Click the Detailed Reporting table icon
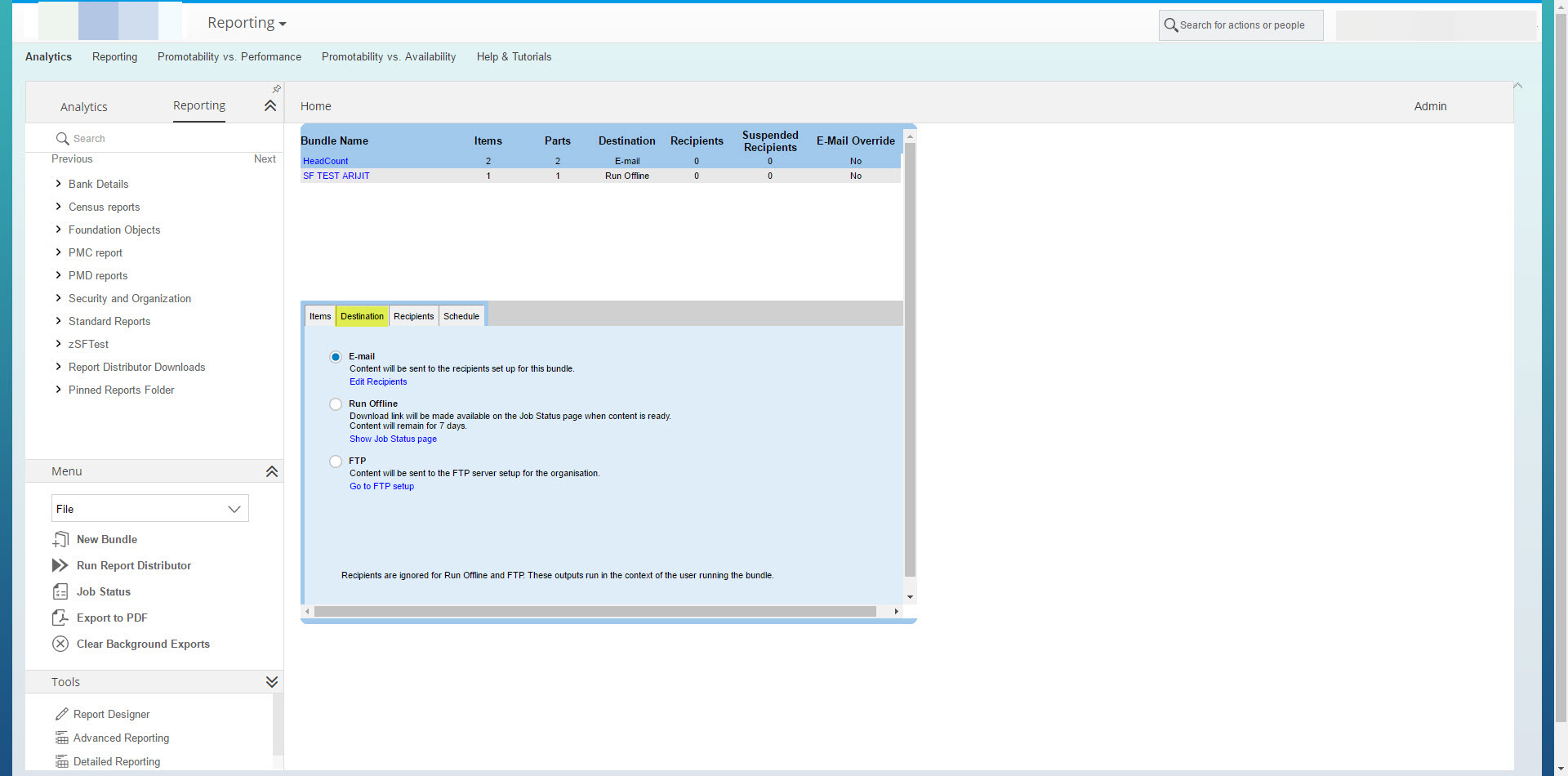1568x776 pixels. pyautogui.click(x=62, y=761)
